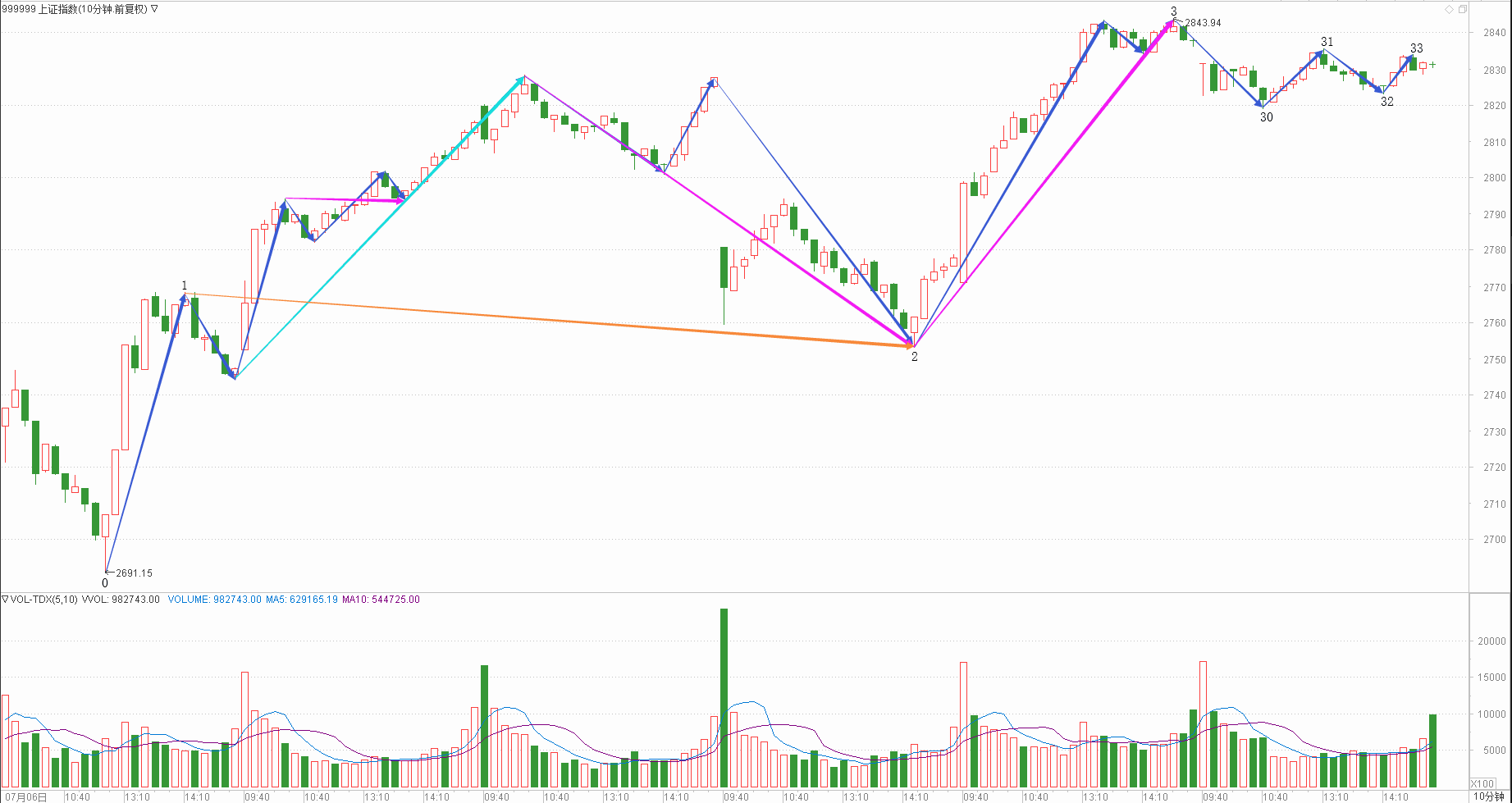Select wave label 33
Image resolution: width=1512 pixels, height=803 pixels.
click(x=1416, y=48)
